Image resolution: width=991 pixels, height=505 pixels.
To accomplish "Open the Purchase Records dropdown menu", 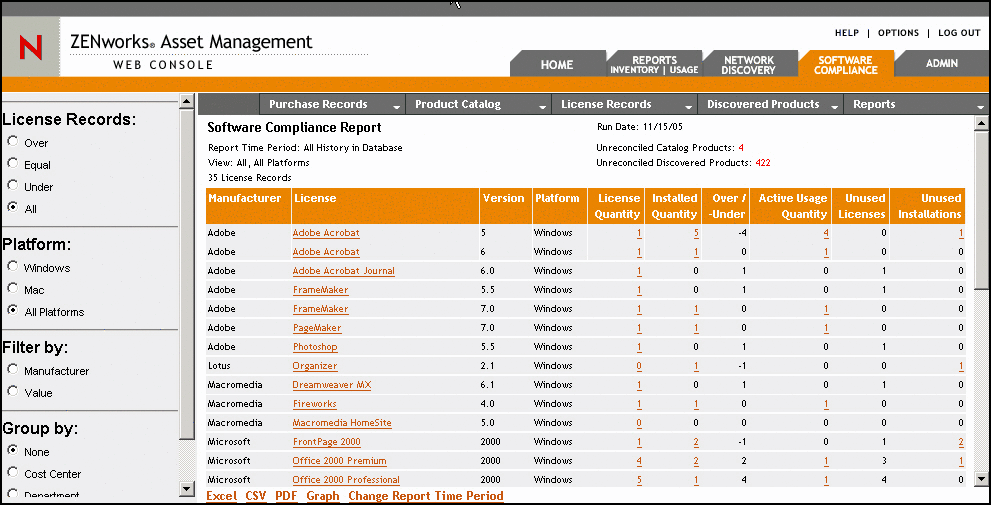I will (333, 104).
